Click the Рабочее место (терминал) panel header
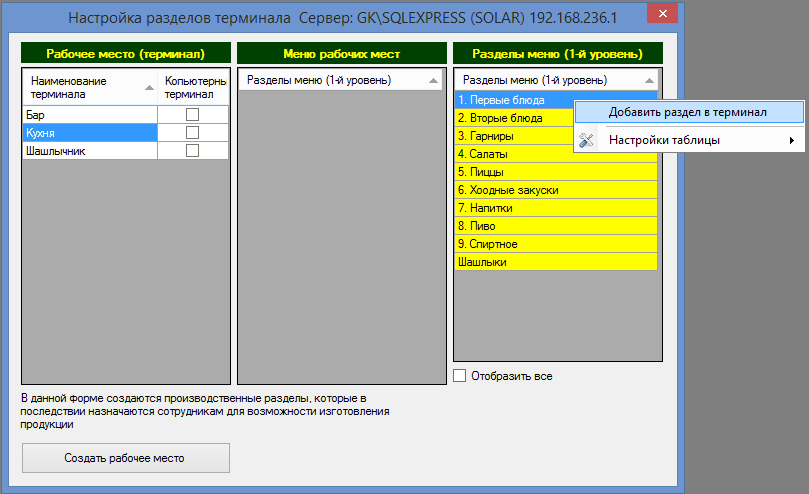The image size is (809, 494). tap(126, 54)
